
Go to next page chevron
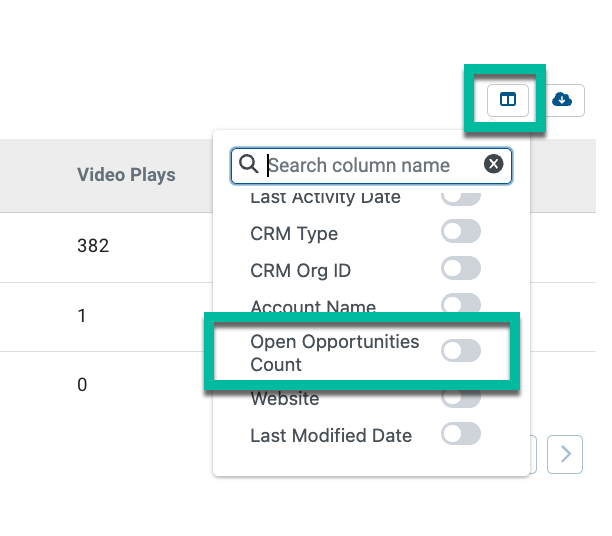(x=565, y=454)
